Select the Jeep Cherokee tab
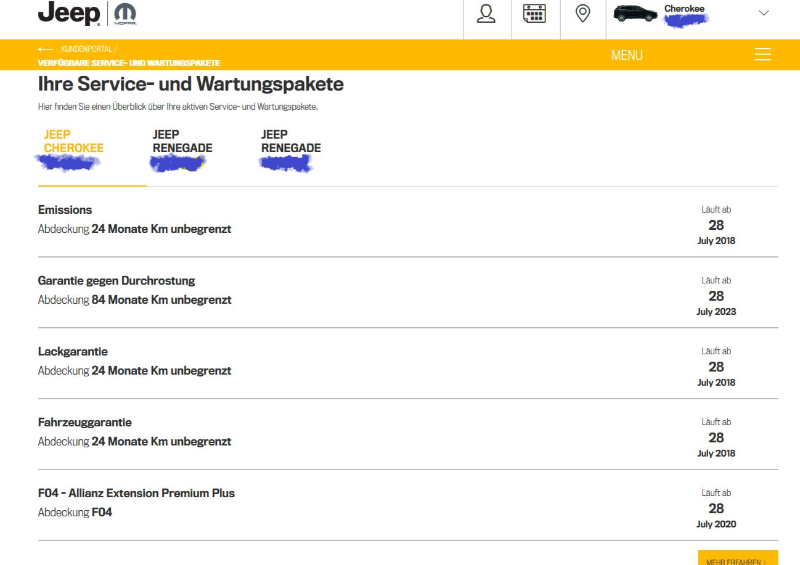 (x=73, y=142)
